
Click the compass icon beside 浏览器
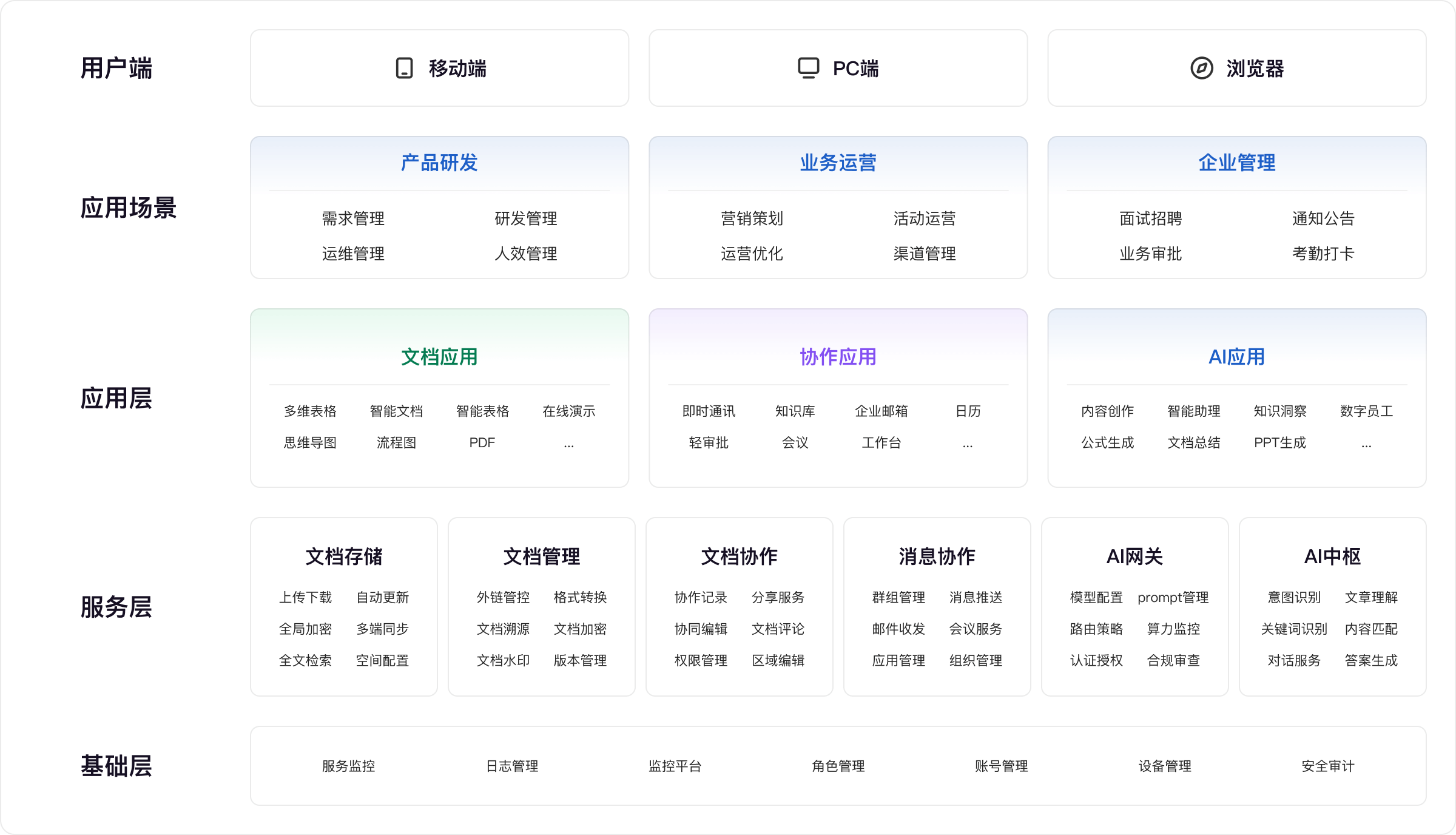1201,69
